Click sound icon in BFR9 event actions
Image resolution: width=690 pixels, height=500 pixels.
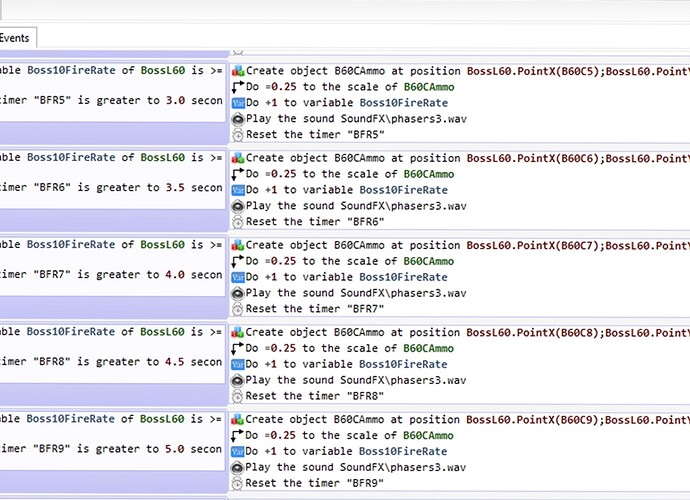(x=238, y=467)
